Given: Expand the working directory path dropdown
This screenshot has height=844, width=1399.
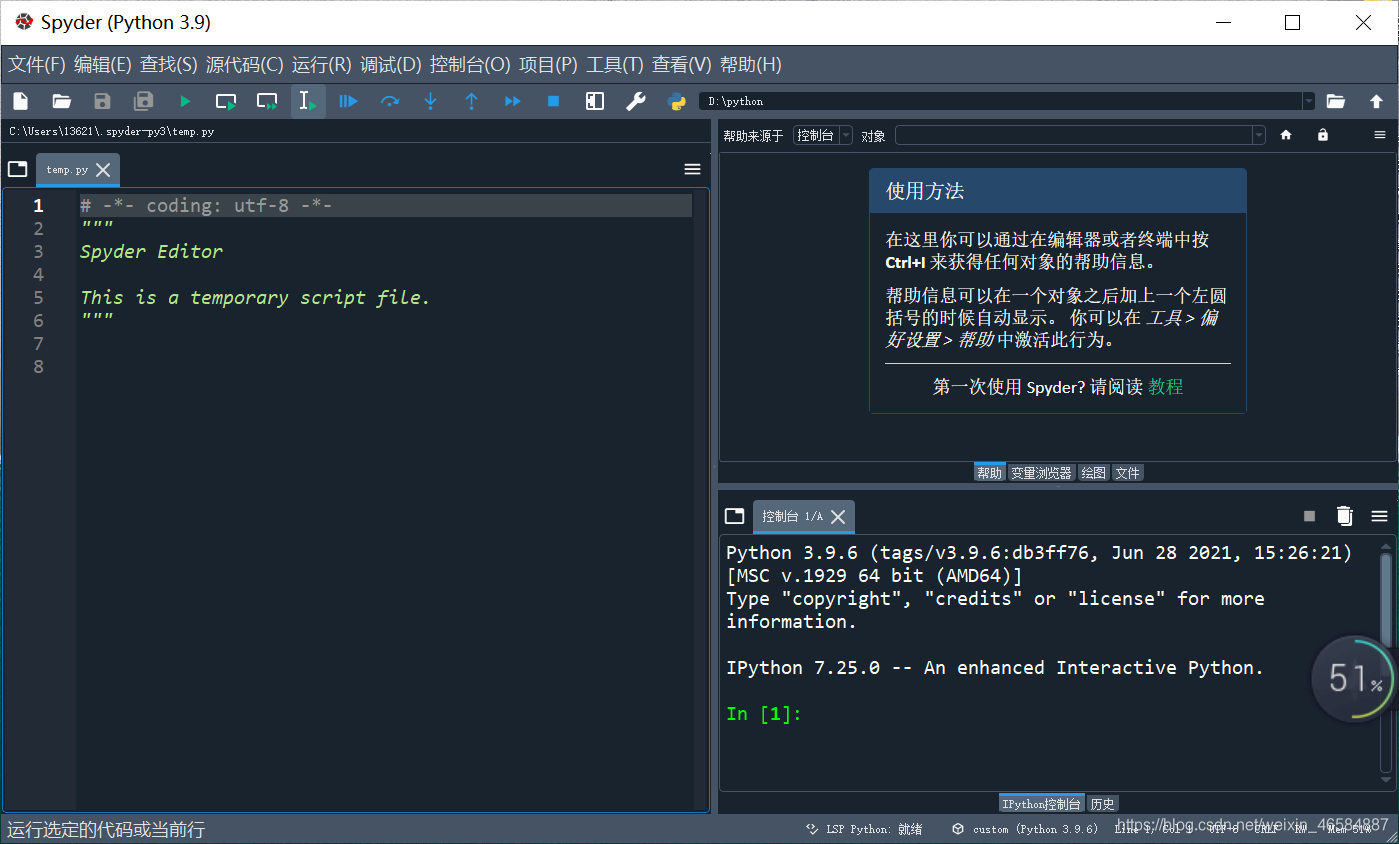Looking at the screenshot, I should pos(1308,101).
